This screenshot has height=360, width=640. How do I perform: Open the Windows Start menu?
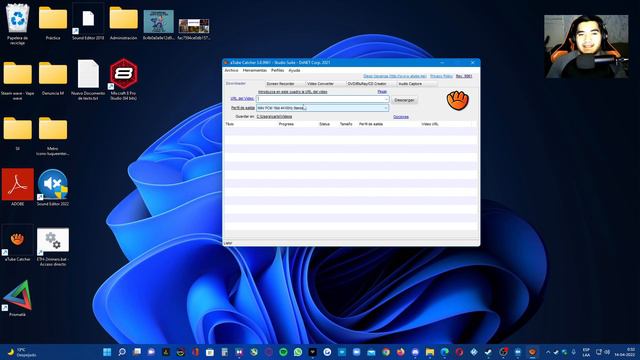coord(107,352)
